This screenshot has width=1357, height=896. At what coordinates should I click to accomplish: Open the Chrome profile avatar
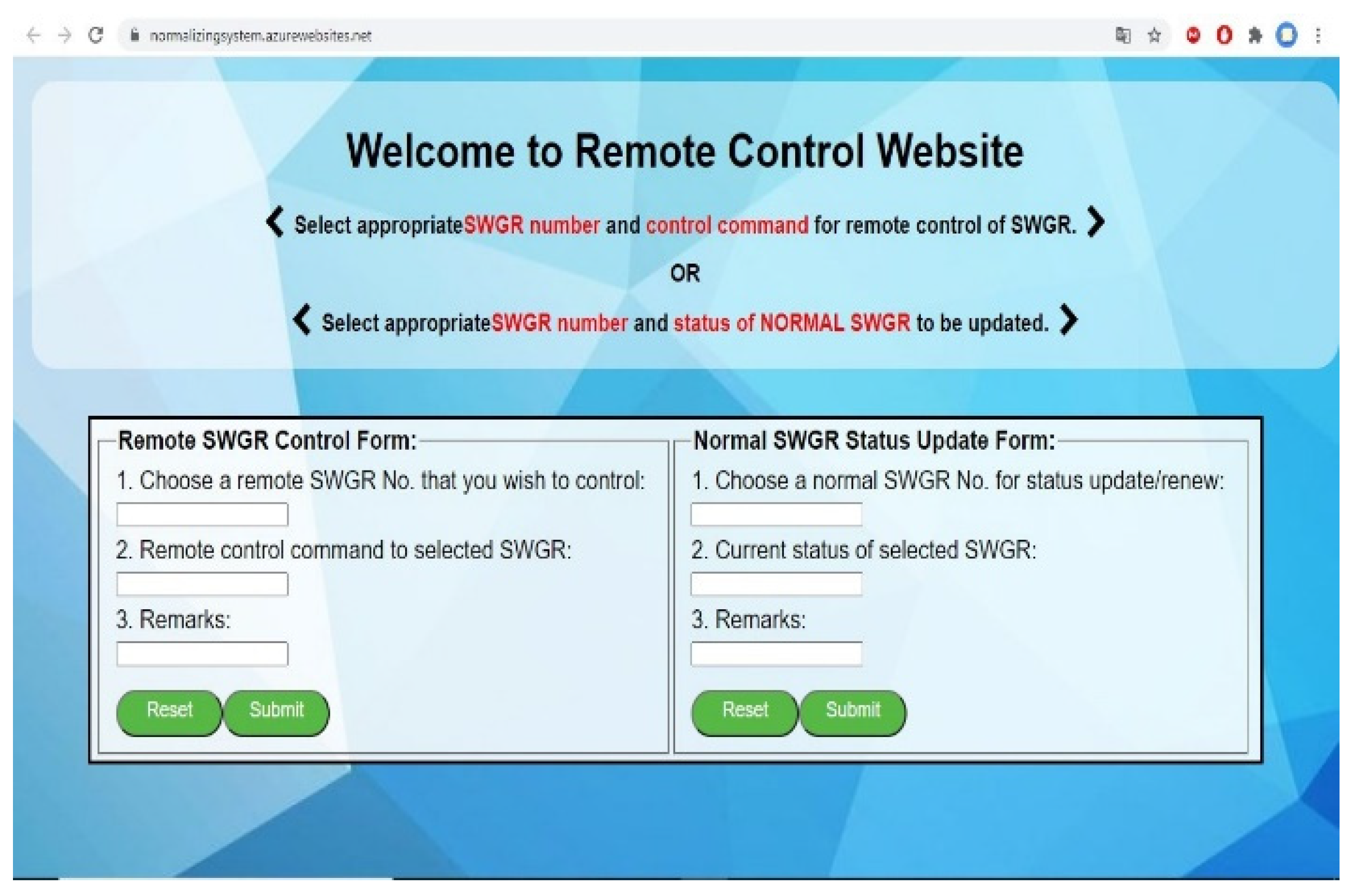[x=1287, y=36]
